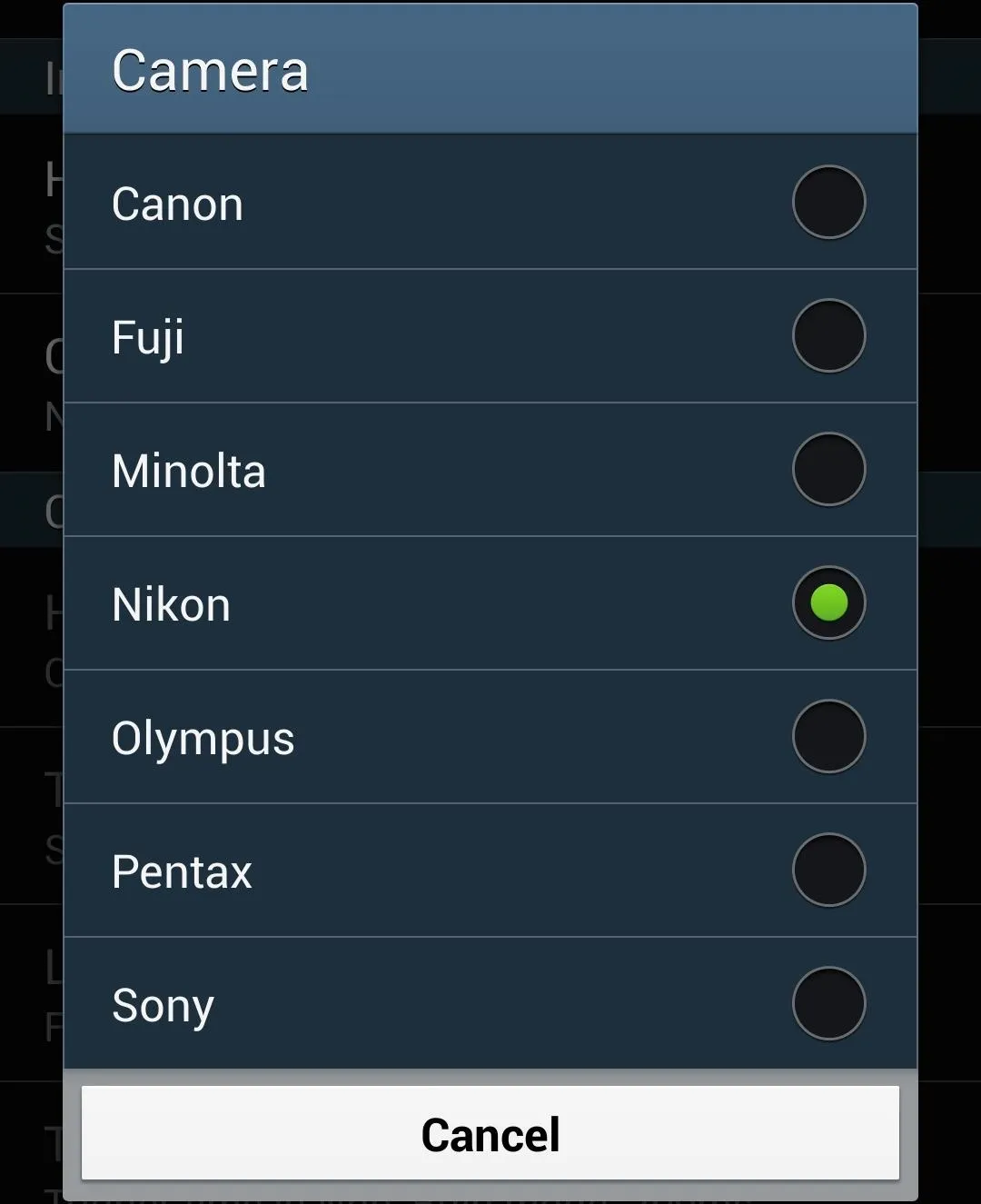Cancel the Camera selection dialog
This screenshot has width=981, height=1204.
coord(490,1133)
